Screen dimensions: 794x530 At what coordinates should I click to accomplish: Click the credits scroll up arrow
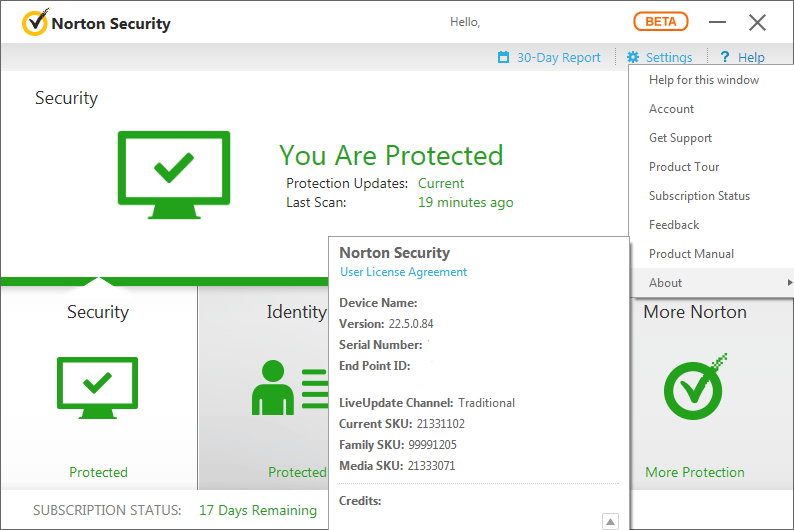pos(610,521)
